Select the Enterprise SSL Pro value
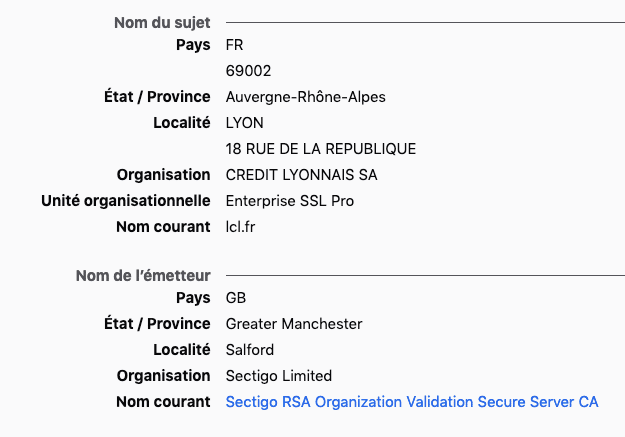 (x=290, y=201)
